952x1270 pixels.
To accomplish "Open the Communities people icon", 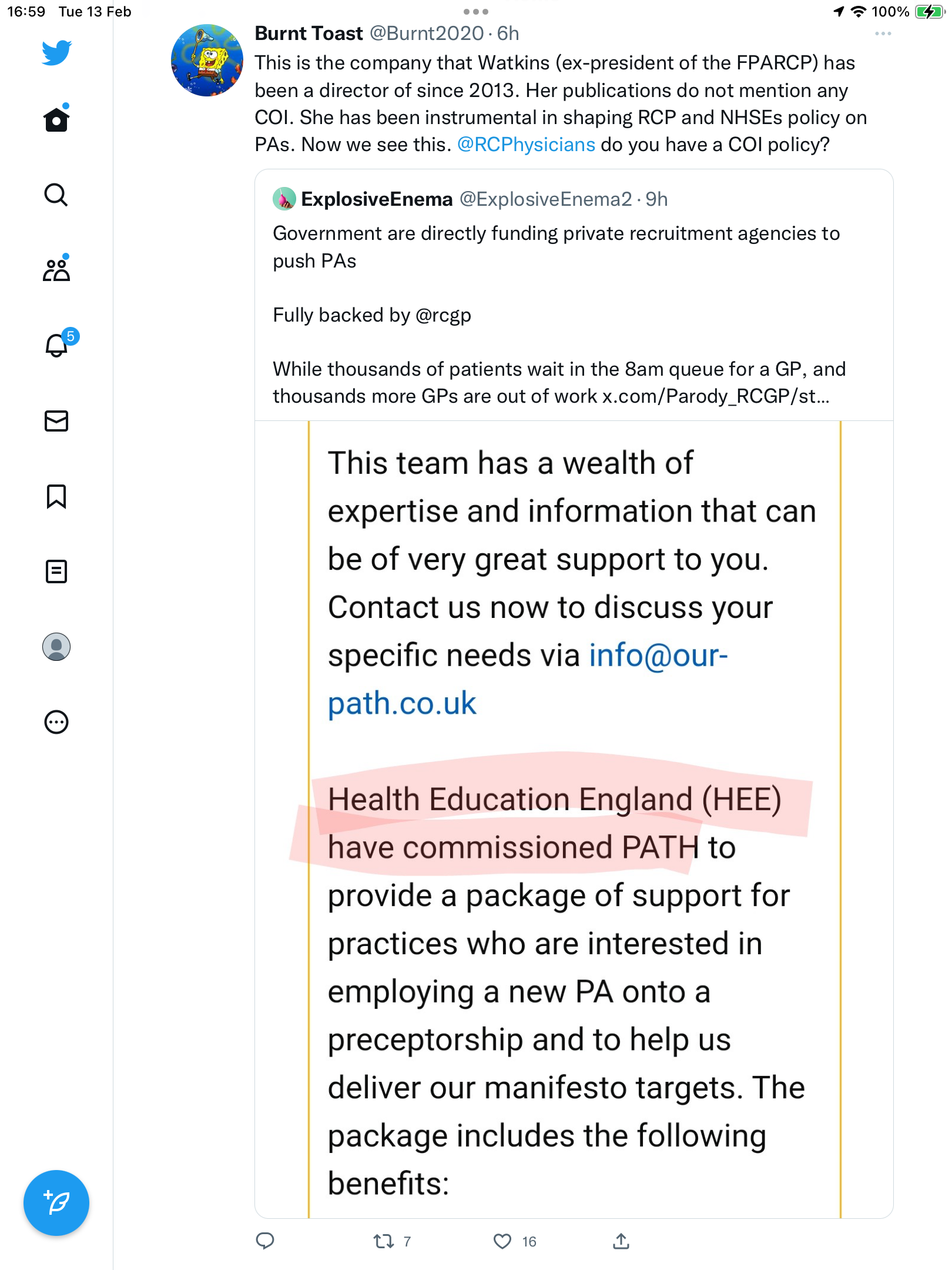I will [x=56, y=269].
